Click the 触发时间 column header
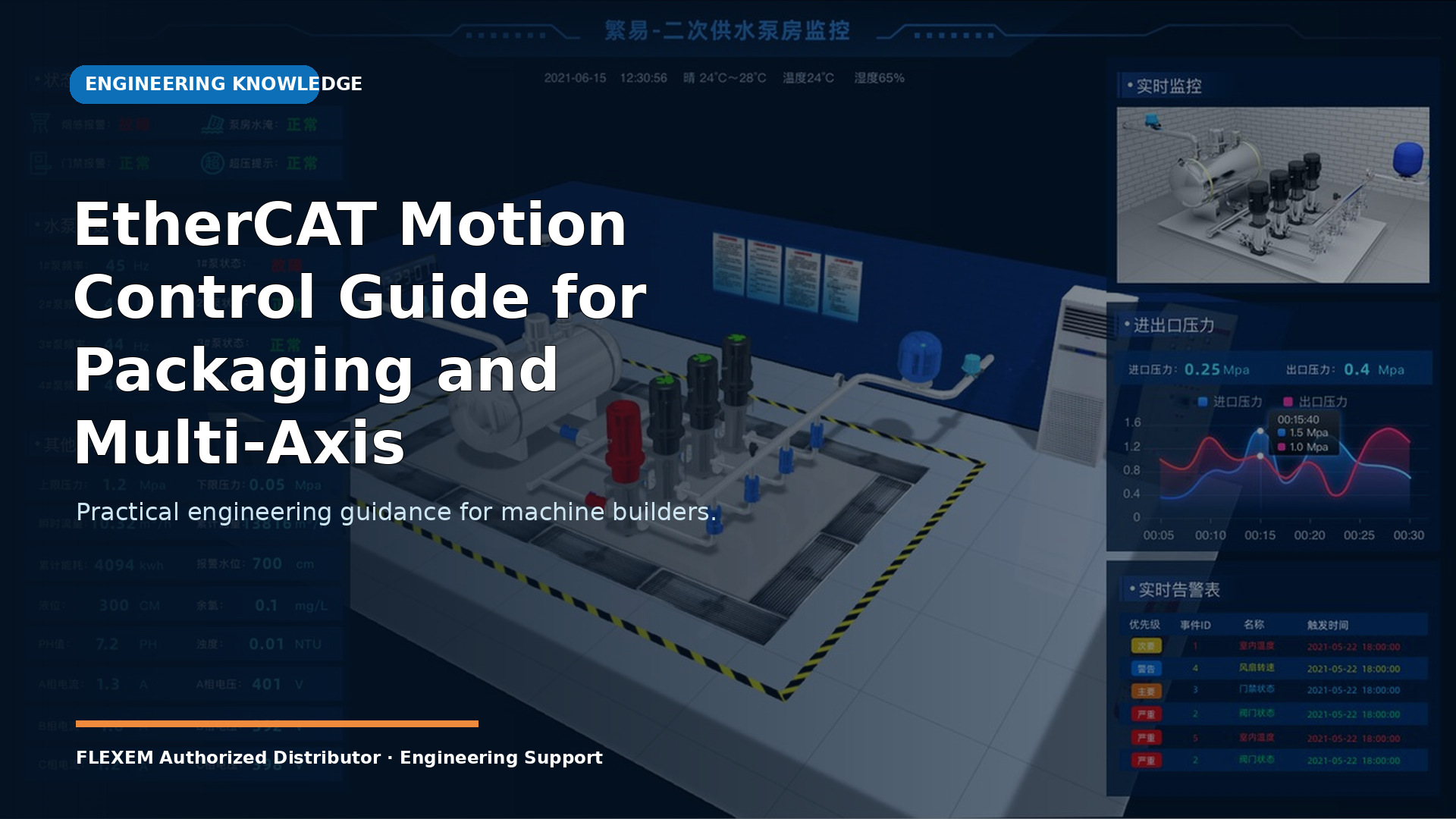The width and height of the screenshot is (1456, 819). [x=1328, y=626]
